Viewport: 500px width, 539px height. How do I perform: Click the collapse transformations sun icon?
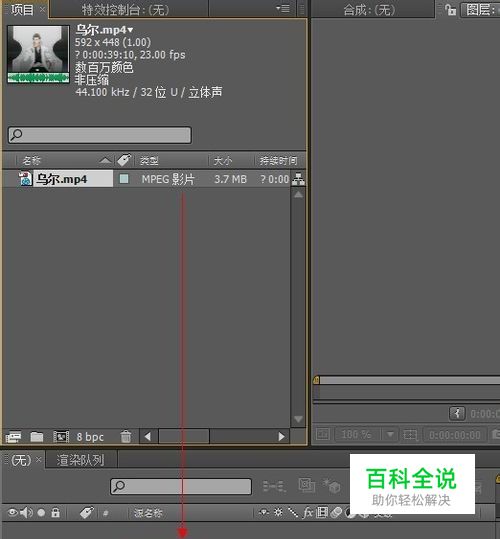278,512
